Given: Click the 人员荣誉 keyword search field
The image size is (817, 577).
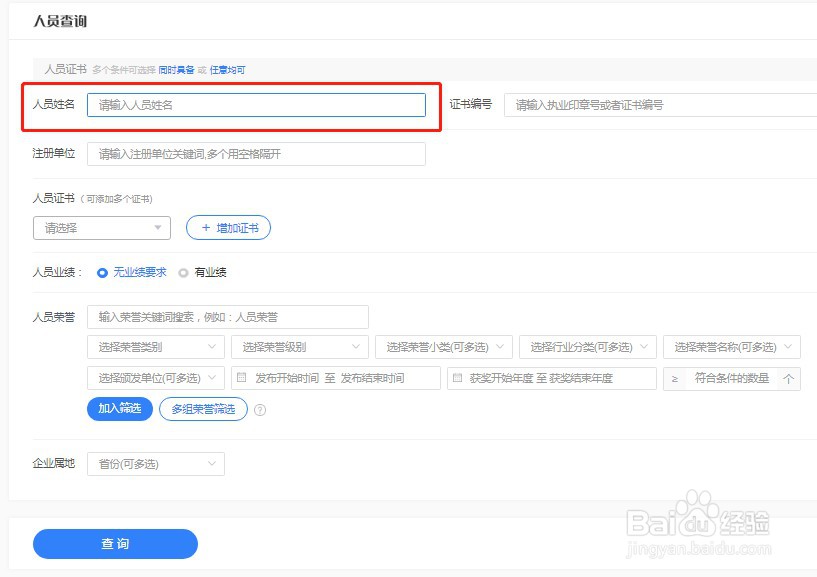Looking at the screenshot, I should pyautogui.click(x=228, y=317).
